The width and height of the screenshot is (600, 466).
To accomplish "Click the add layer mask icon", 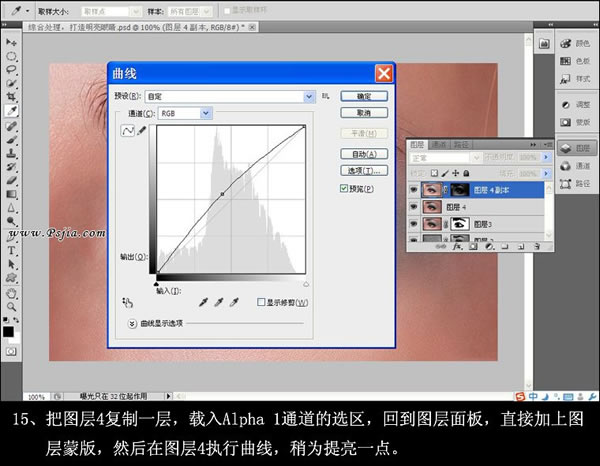I will tap(473, 247).
